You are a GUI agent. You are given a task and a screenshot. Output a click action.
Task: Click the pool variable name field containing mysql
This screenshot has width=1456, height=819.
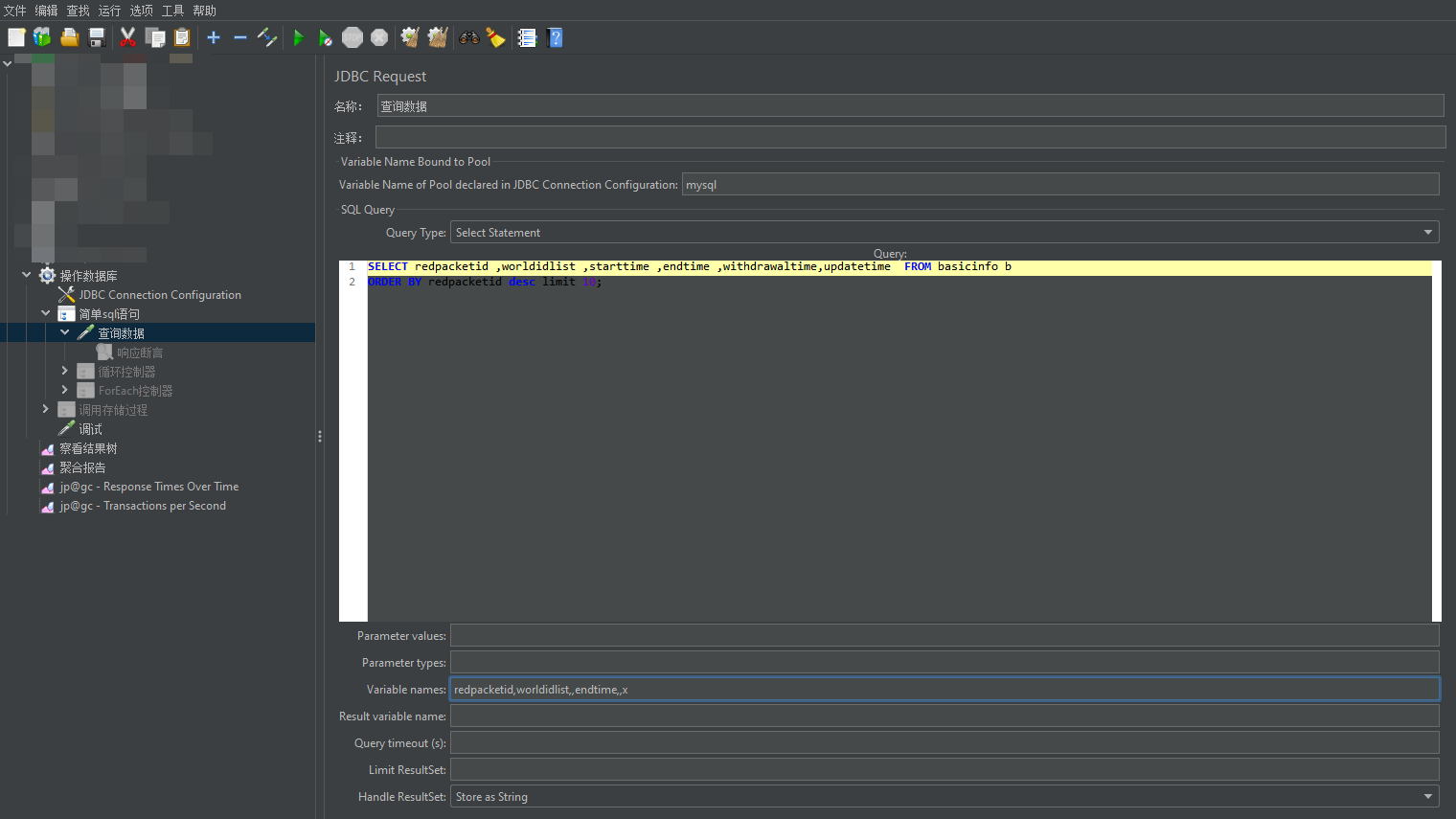click(x=1060, y=185)
